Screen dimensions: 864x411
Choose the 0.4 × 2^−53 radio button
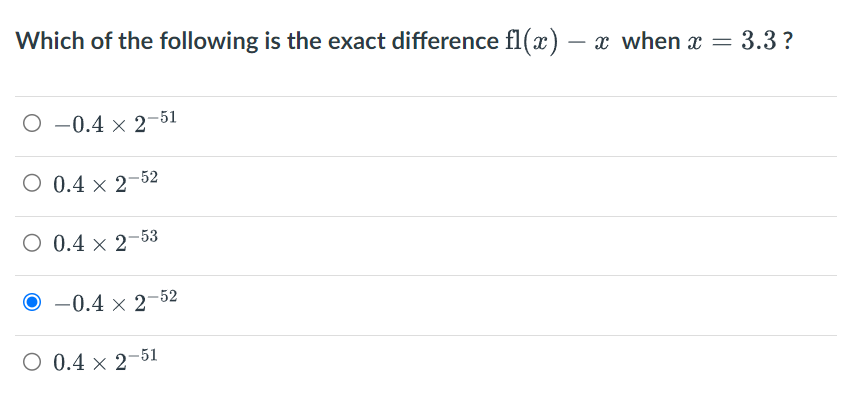pyautogui.click(x=33, y=244)
